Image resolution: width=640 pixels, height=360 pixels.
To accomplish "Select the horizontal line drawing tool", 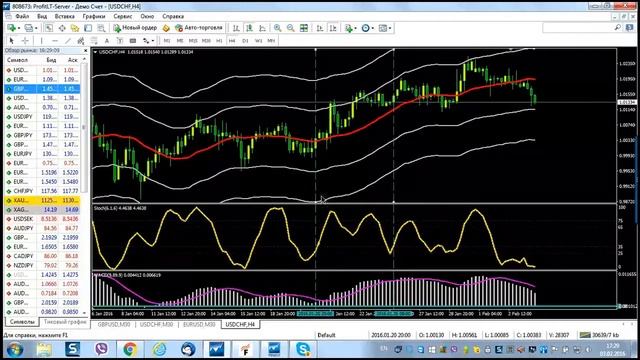I will 55,41.
